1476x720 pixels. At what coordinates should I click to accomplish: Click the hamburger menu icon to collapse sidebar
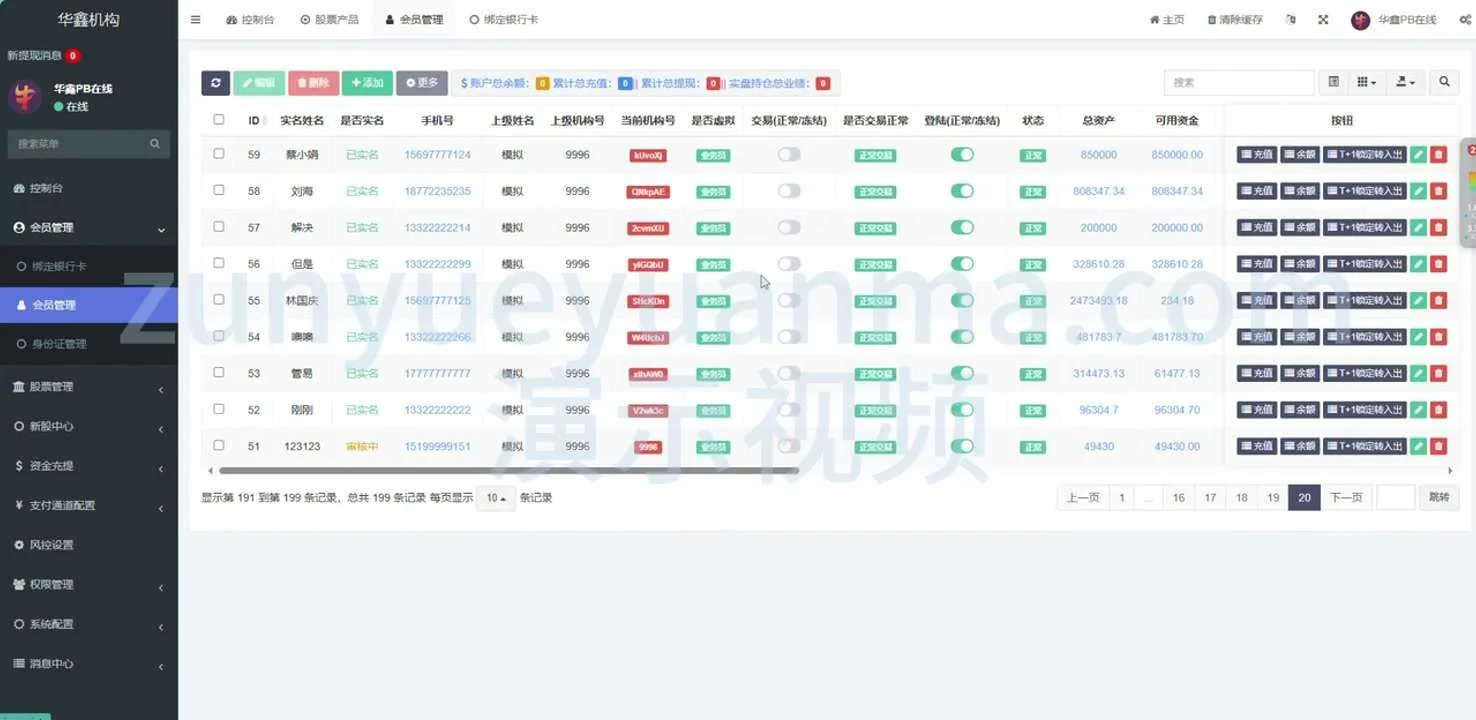[195, 20]
